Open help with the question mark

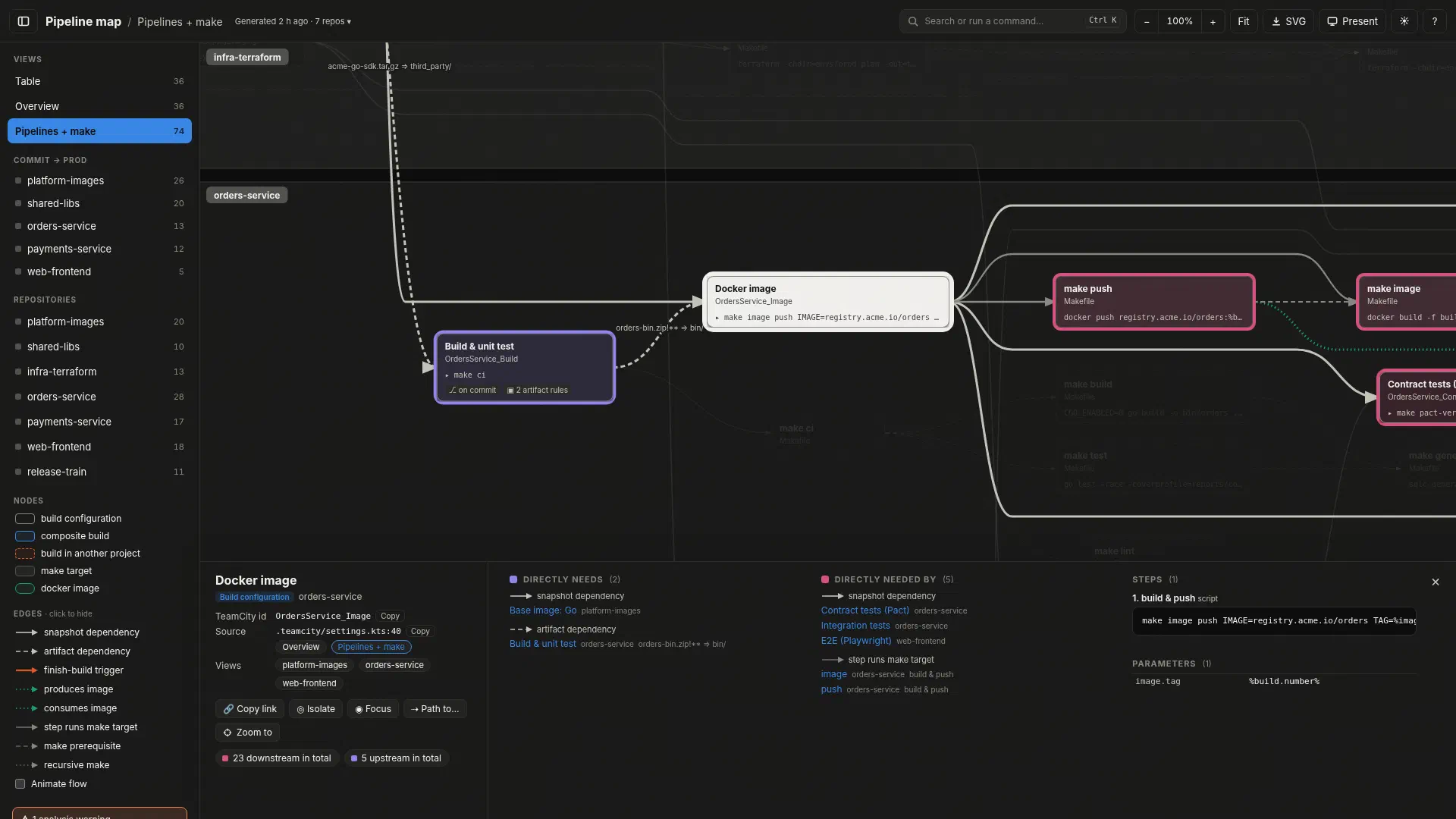point(1434,21)
